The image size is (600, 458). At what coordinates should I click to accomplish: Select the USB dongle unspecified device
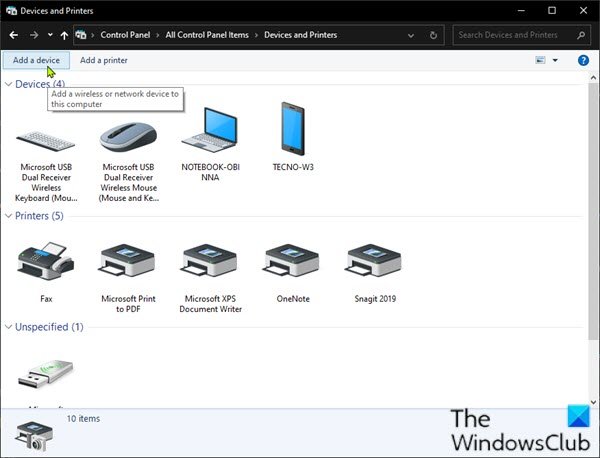point(46,374)
